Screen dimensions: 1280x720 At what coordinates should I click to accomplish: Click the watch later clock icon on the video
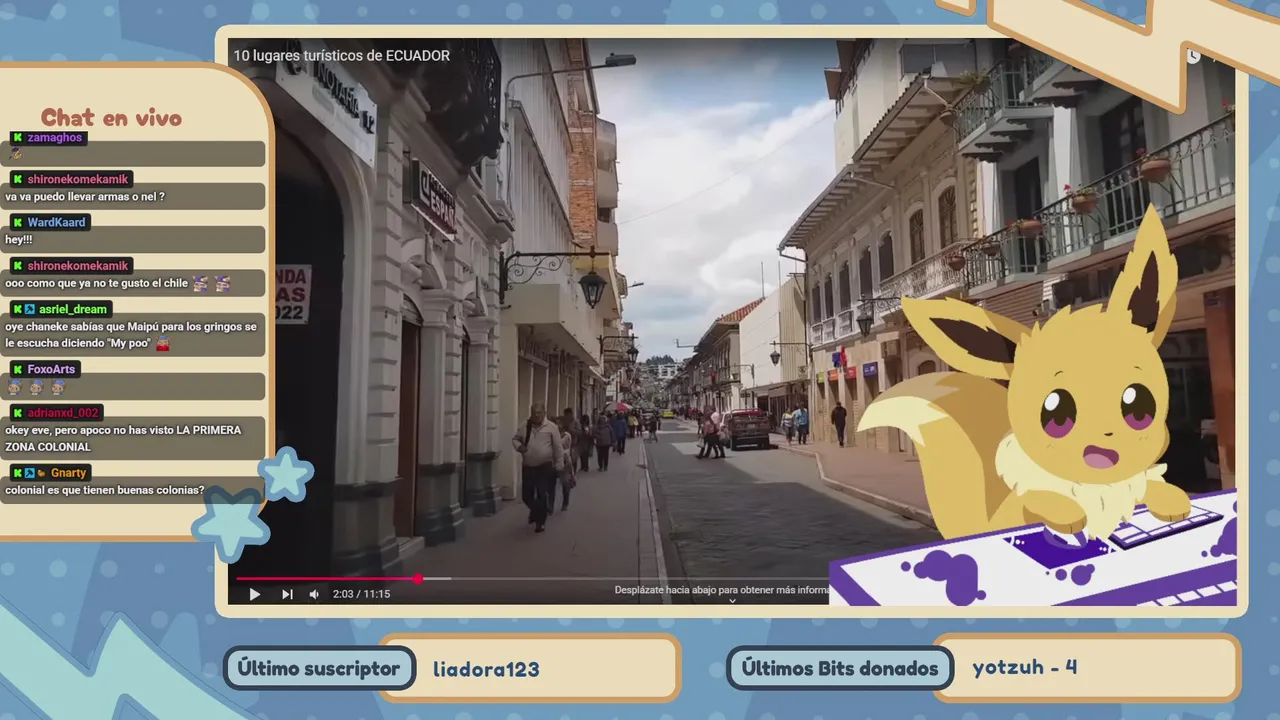1193,57
